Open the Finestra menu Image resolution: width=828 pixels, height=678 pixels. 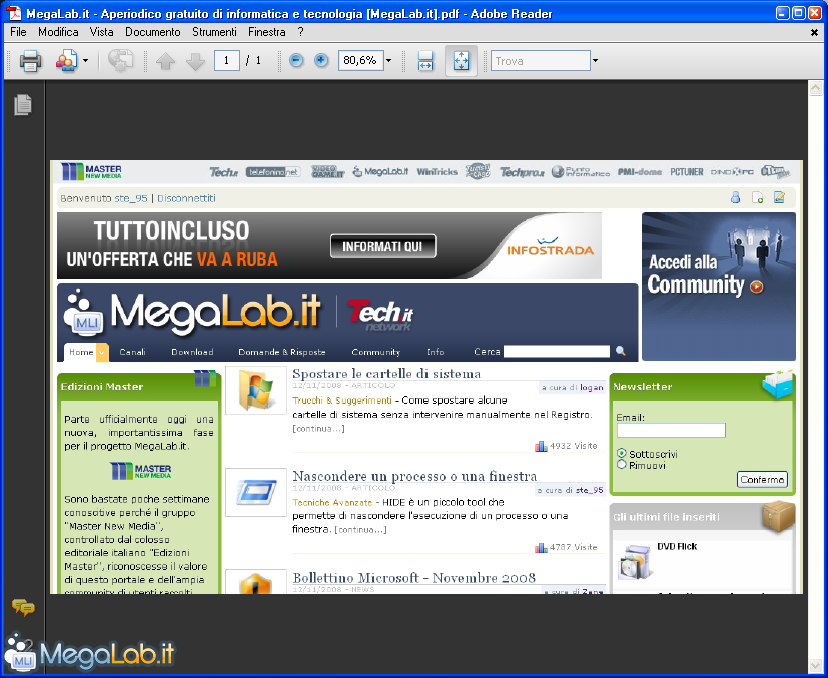[267, 32]
